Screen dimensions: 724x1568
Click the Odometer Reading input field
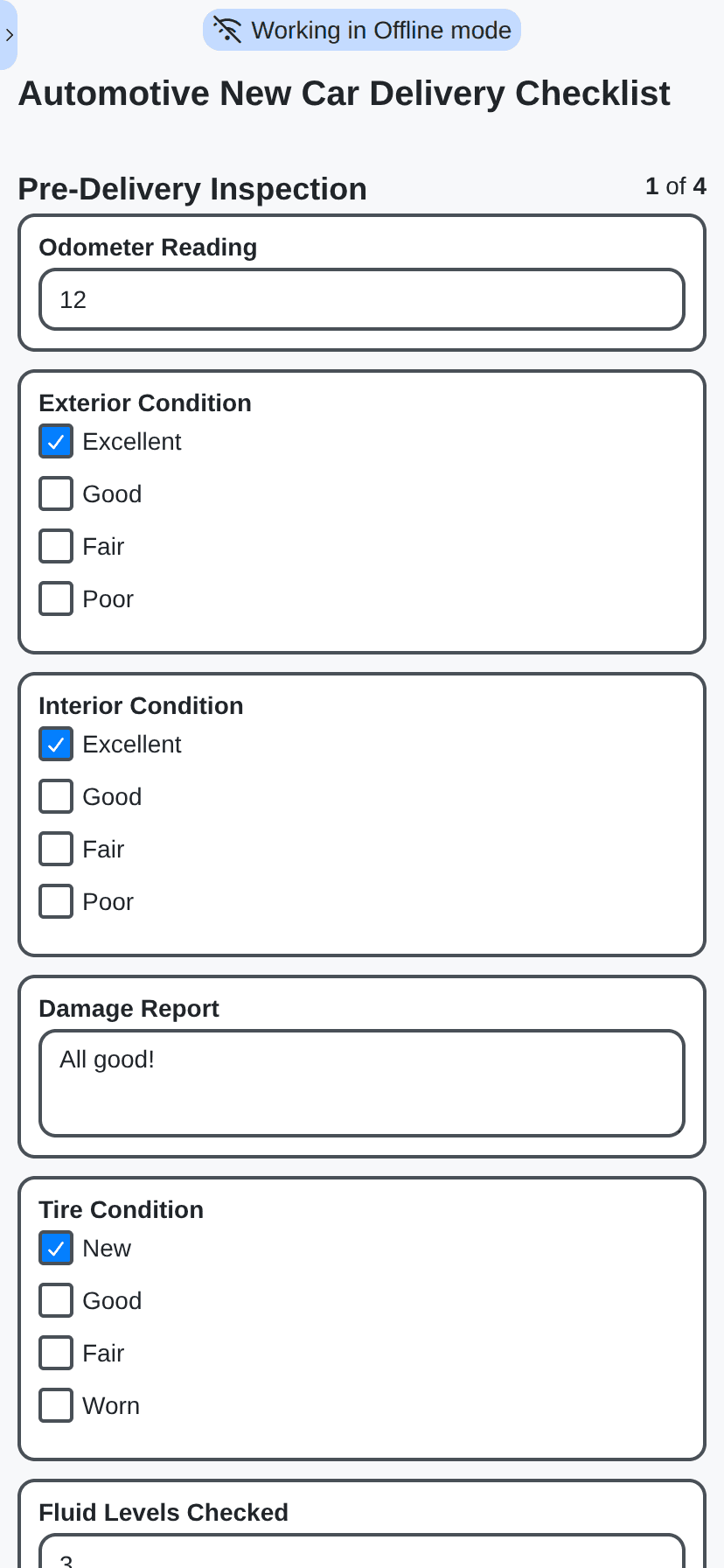click(x=361, y=299)
